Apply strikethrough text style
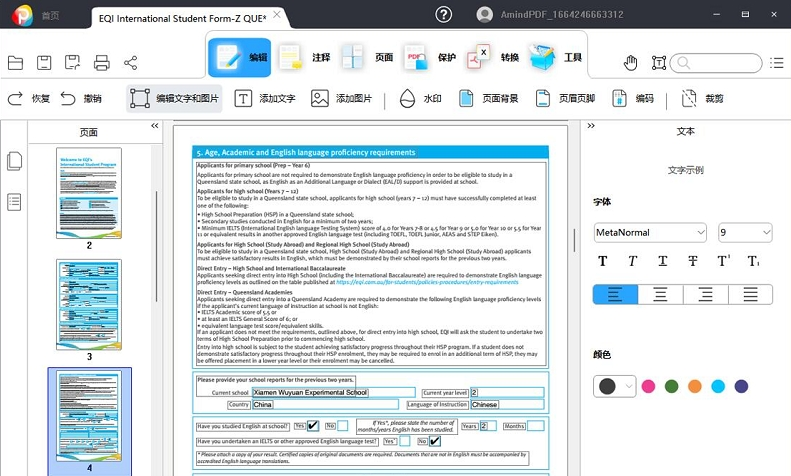The width and height of the screenshot is (791, 476). (693, 261)
